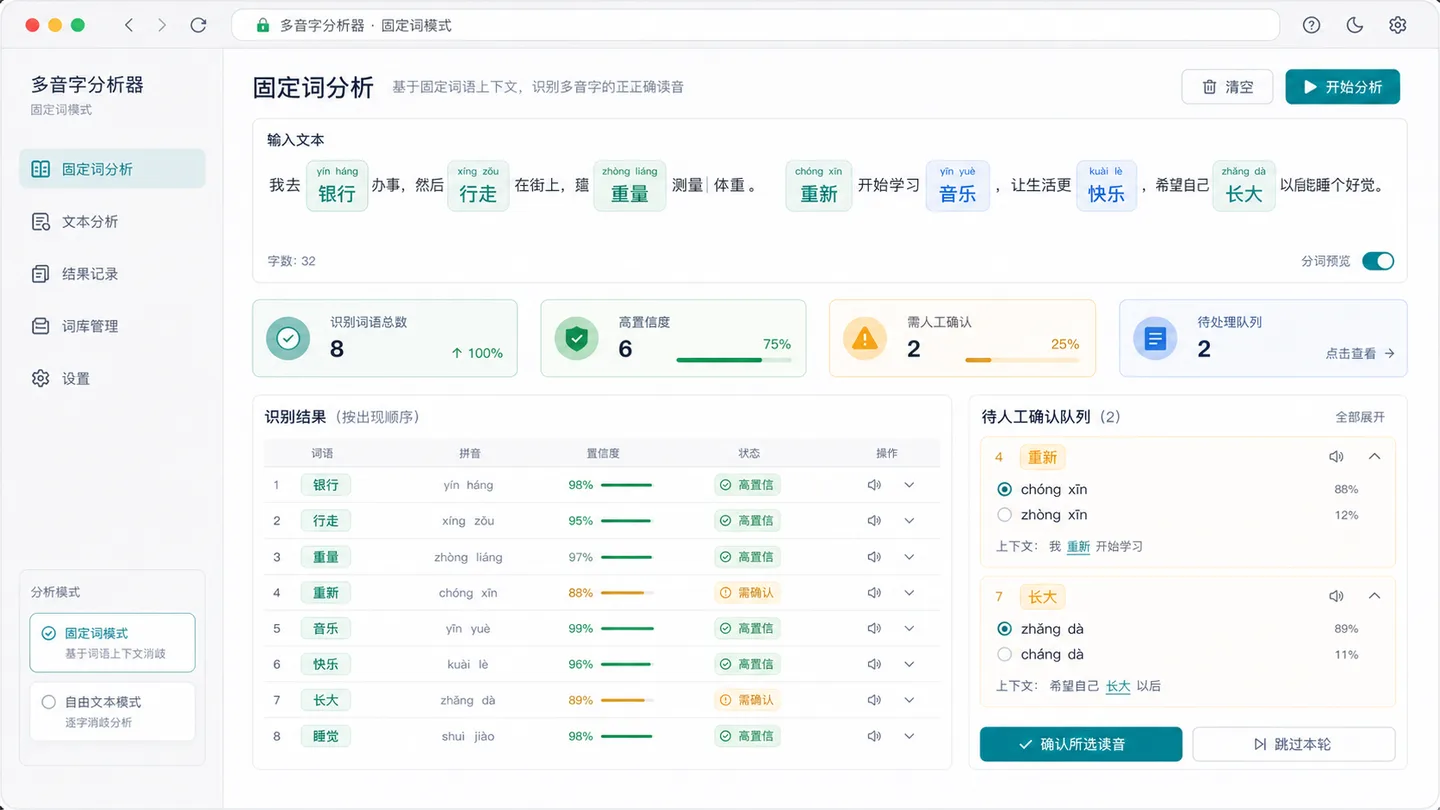Play audio for 银行 result row
Screen dimensions: 1440x810
click(874, 485)
